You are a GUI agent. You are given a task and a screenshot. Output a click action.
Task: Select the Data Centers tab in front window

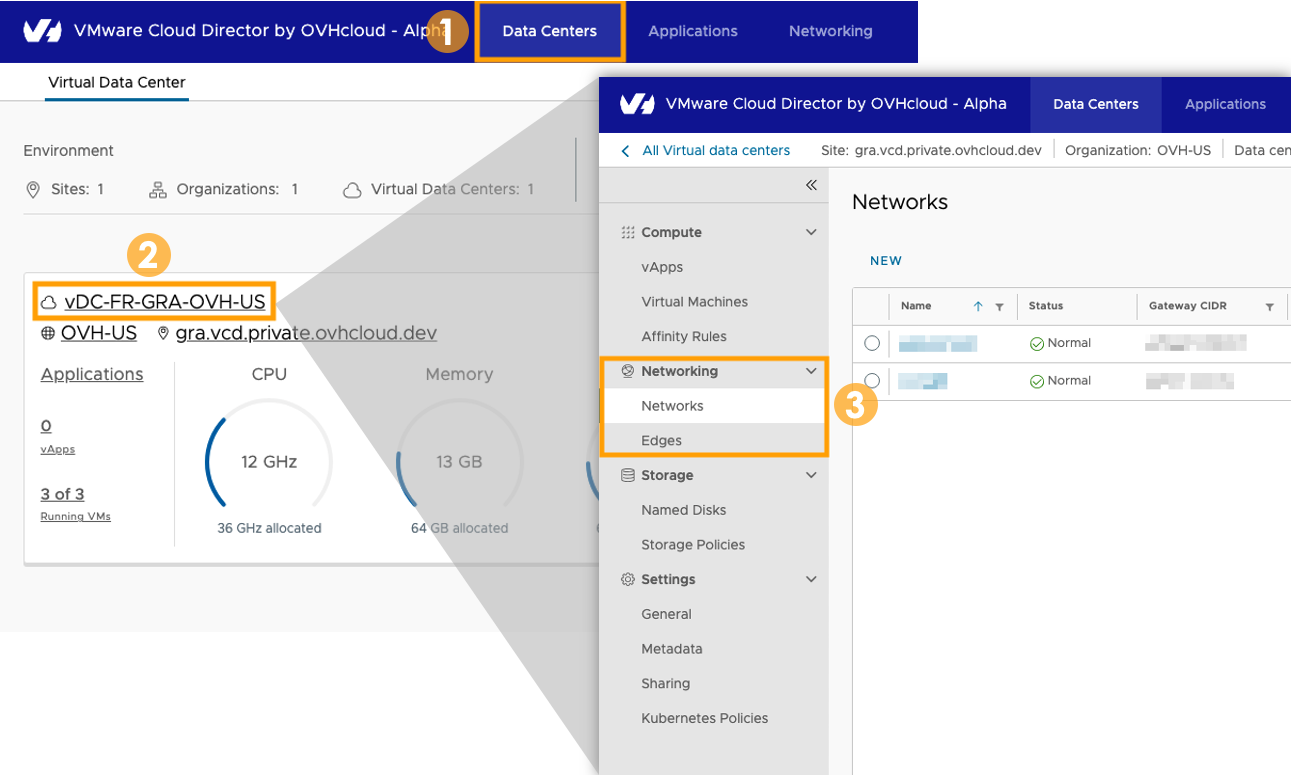(1096, 104)
